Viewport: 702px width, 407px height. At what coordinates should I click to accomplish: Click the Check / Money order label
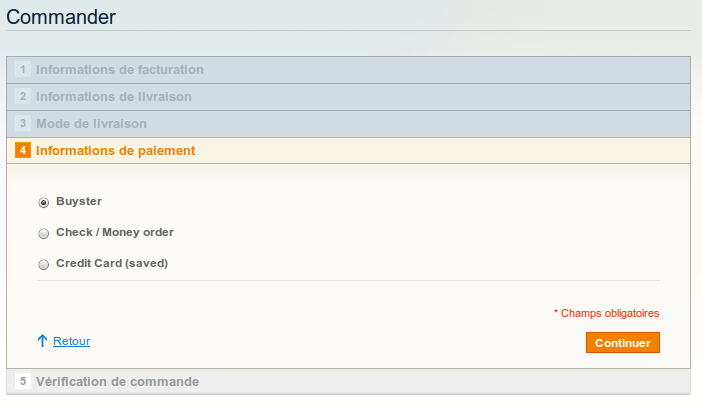coord(115,233)
